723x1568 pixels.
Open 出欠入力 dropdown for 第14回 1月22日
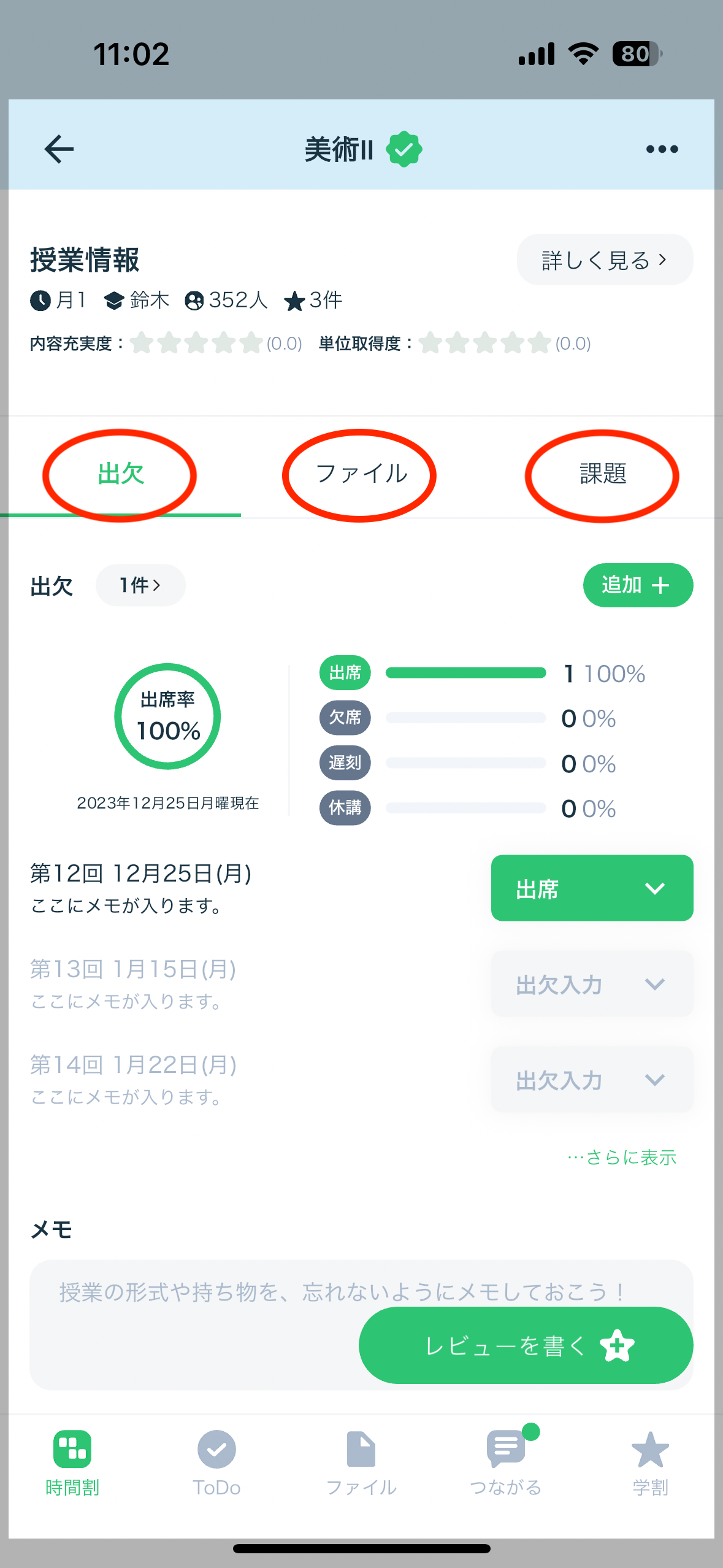[x=592, y=1079]
